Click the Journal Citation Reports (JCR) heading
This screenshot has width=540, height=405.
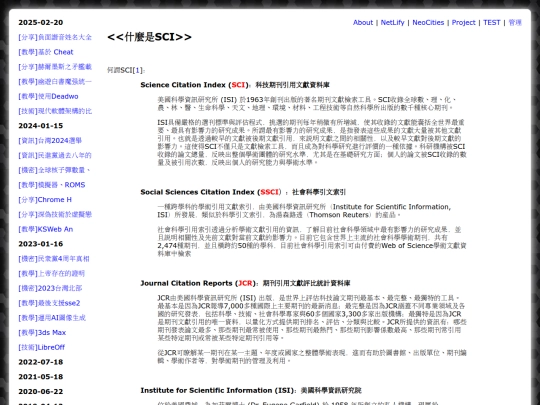point(245,283)
